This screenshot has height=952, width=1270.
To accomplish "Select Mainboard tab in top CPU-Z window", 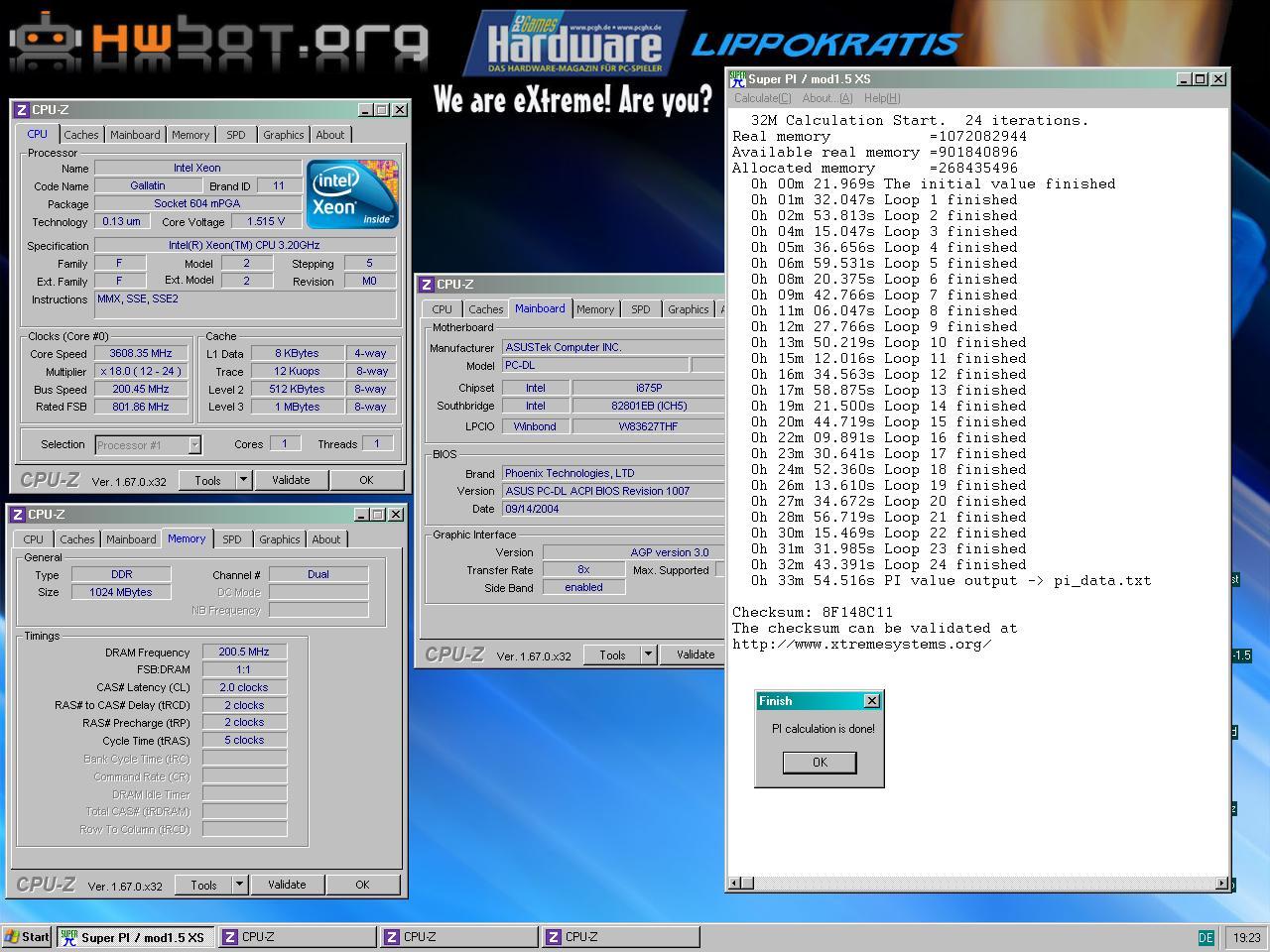I will pyautogui.click(x=135, y=135).
